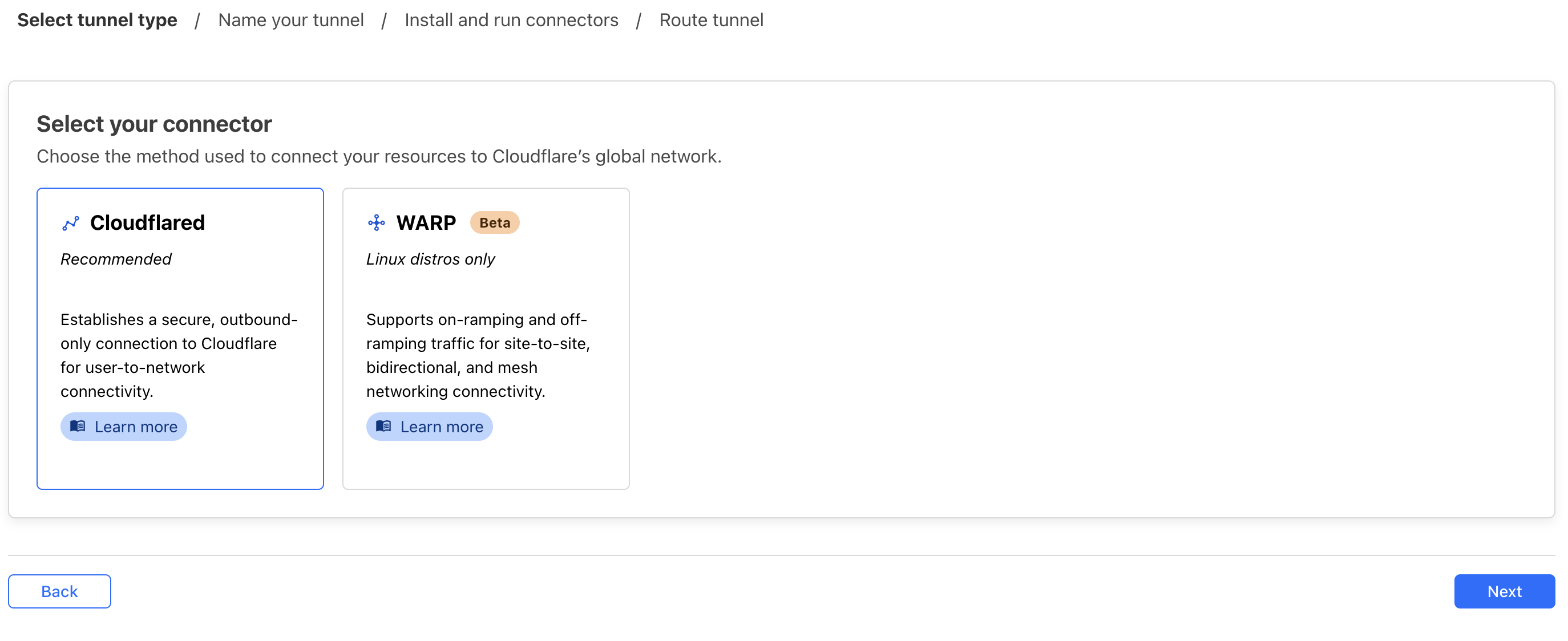The width and height of the screenshot is (1568, 641).
Task: Open Learn more for Cloudflared
Action: coord(123,427)
